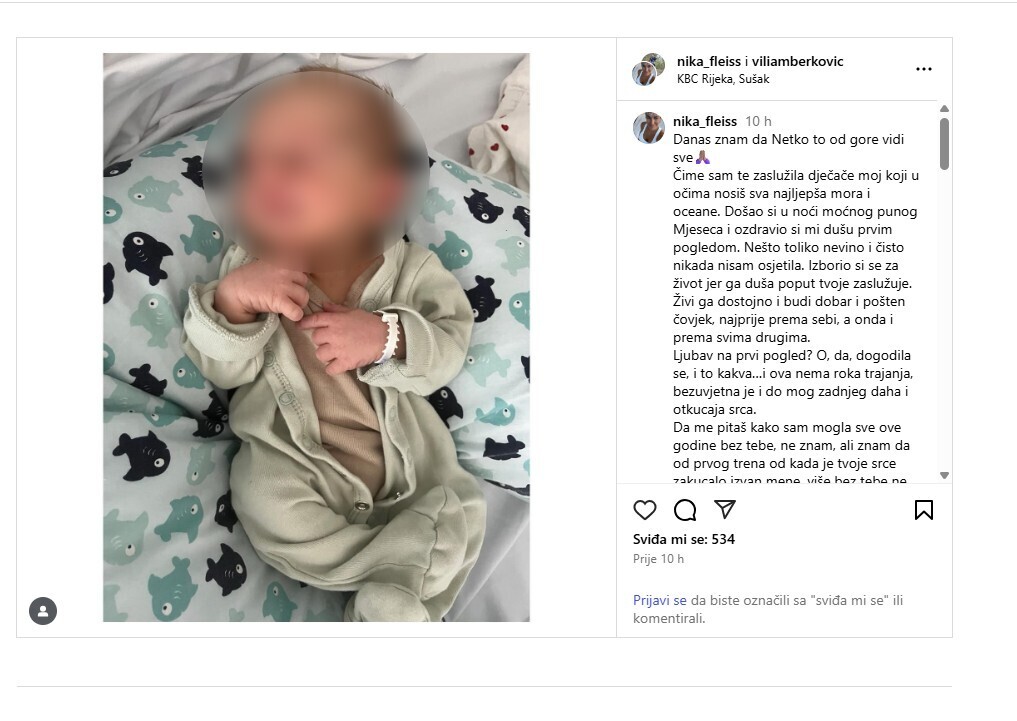Like the post with the heart icon
1017x721 pixels.
pos(645,510)
